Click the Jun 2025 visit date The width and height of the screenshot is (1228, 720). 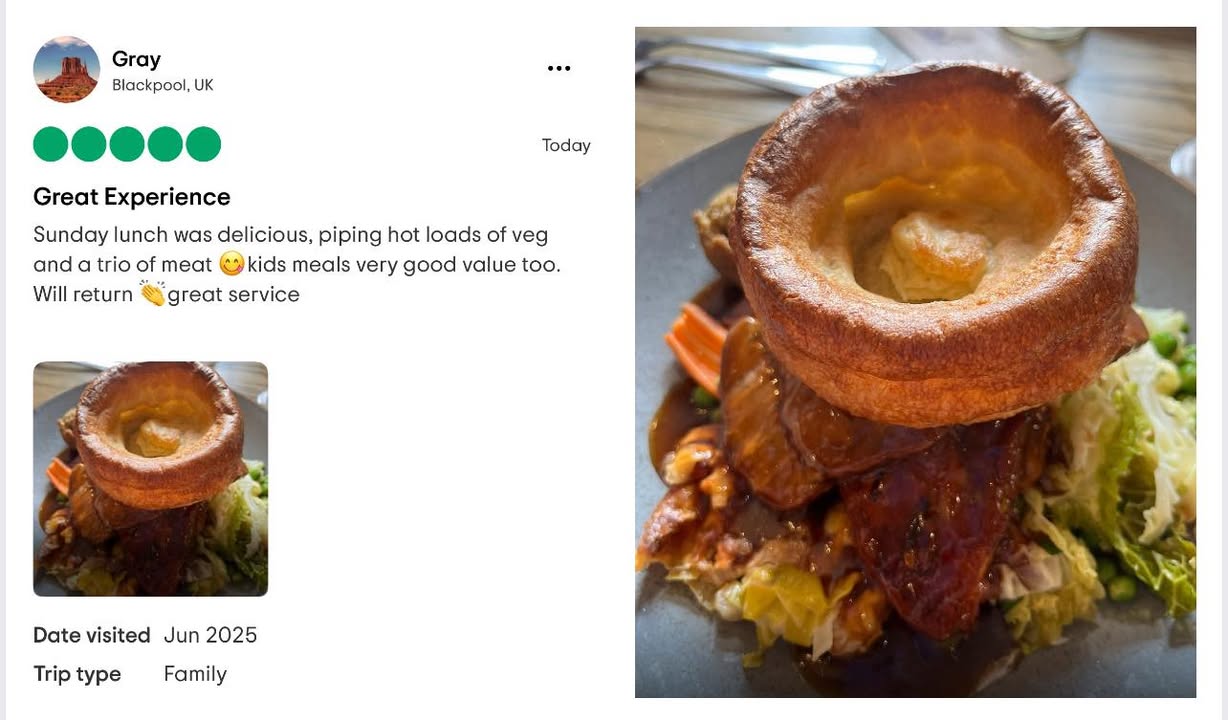pos(210,635)
